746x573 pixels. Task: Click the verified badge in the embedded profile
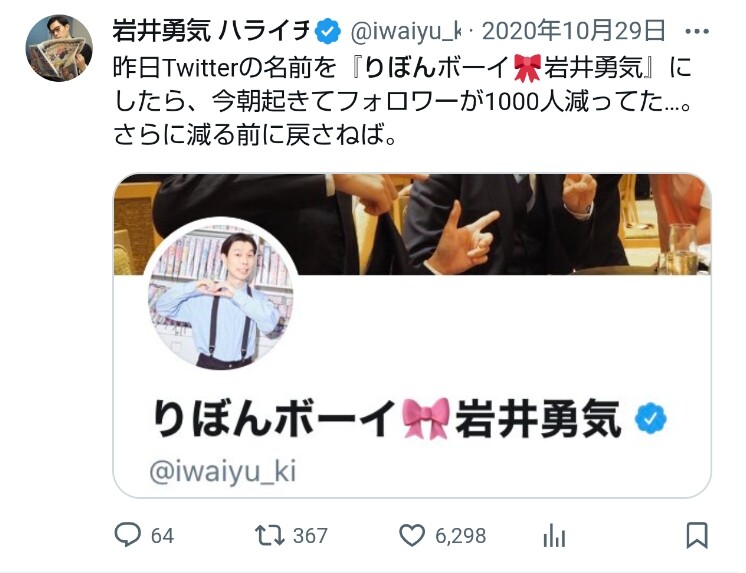coord(651,418)
